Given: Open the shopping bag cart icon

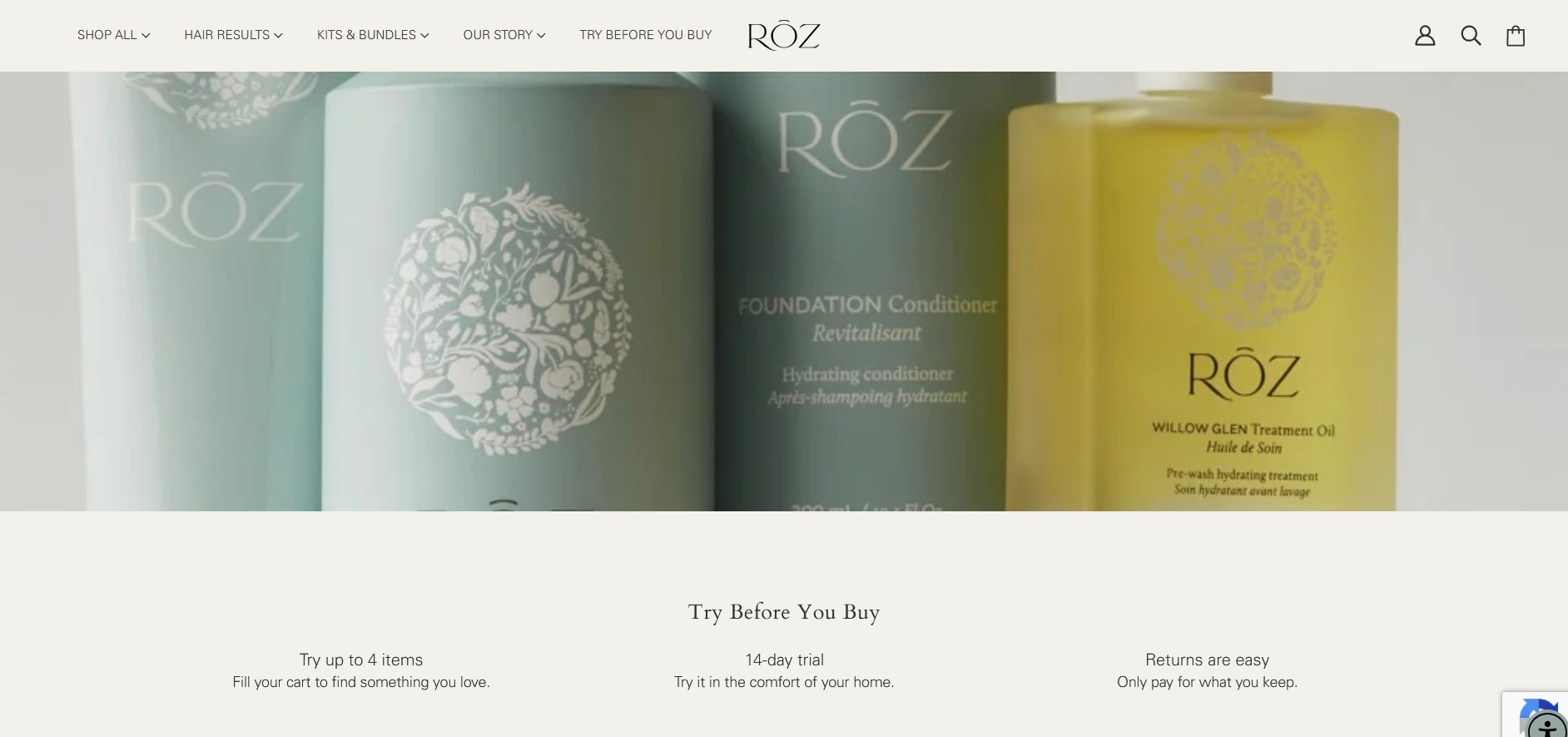Looking at the screenshot, I should coord(1516,35).
